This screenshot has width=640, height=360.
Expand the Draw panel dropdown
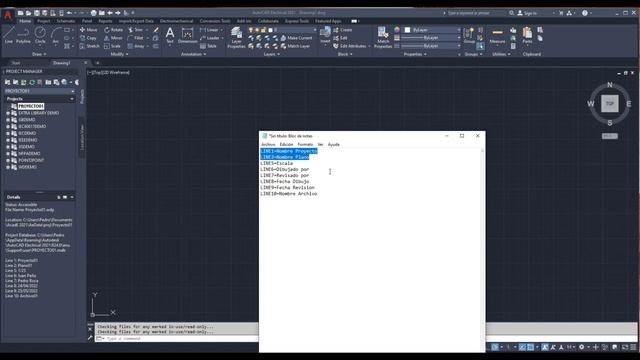(x=39, y=54)
